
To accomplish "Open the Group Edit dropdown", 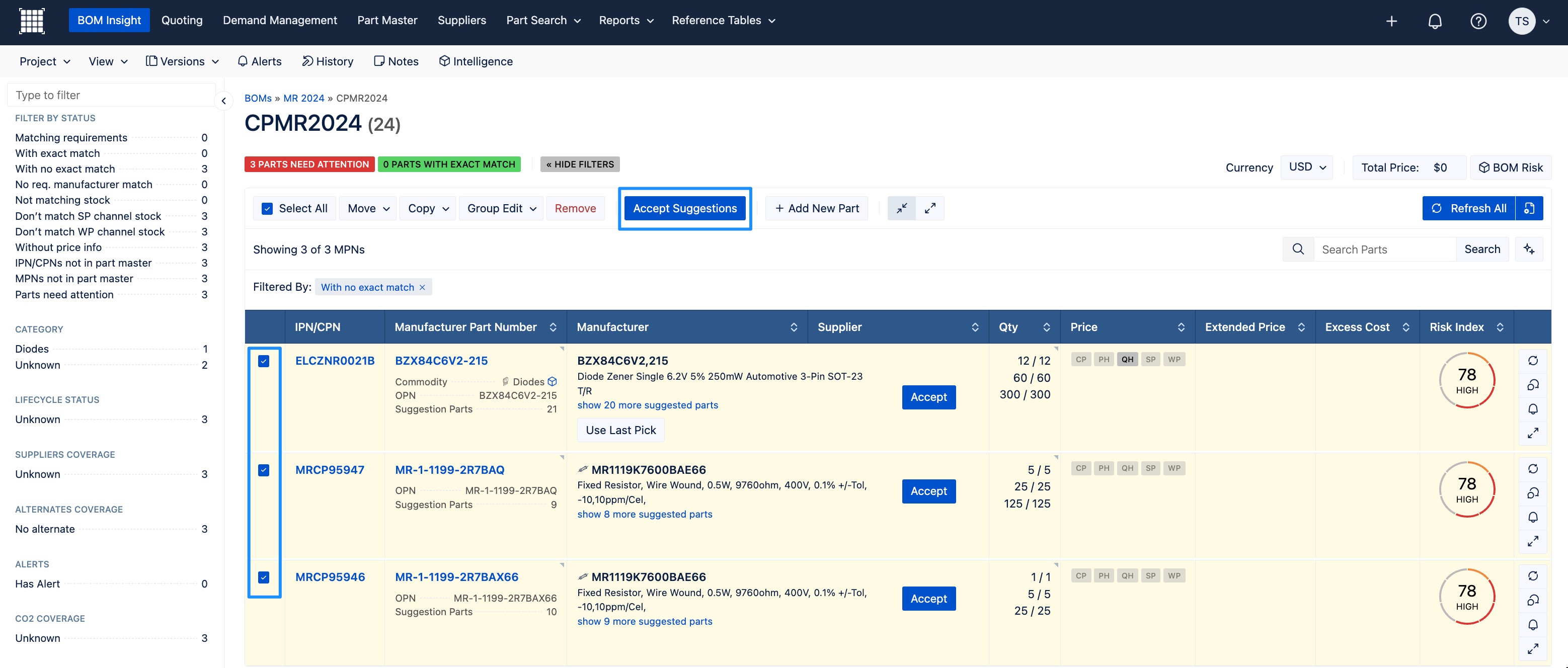I will (501, 209).
